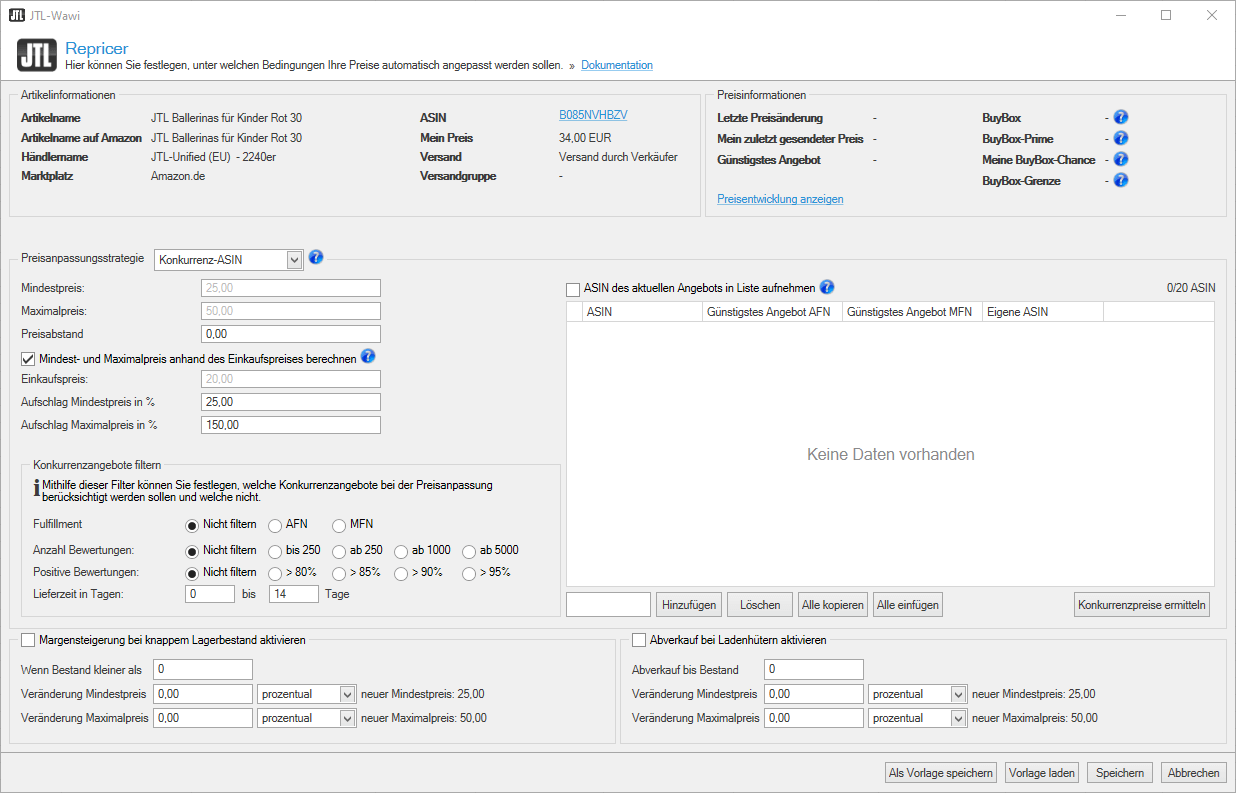Click Lieferzeit maximum days field showing 14
The width and height of the screenshot is (1236, 793).
tap(294, 594)
